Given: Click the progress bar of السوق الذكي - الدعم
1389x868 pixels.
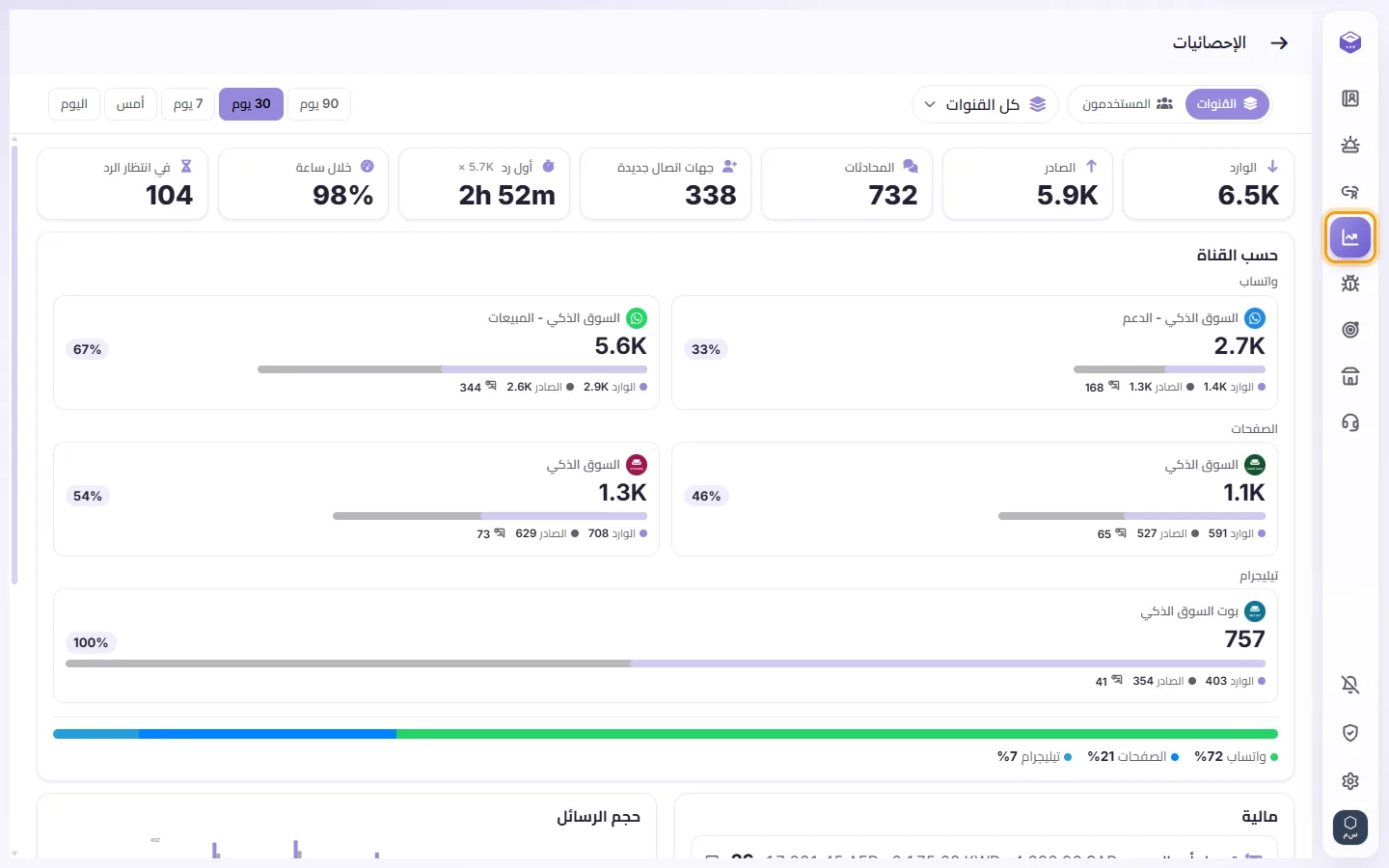Looking at the screenshot, I should click(x=1169, y=369).
